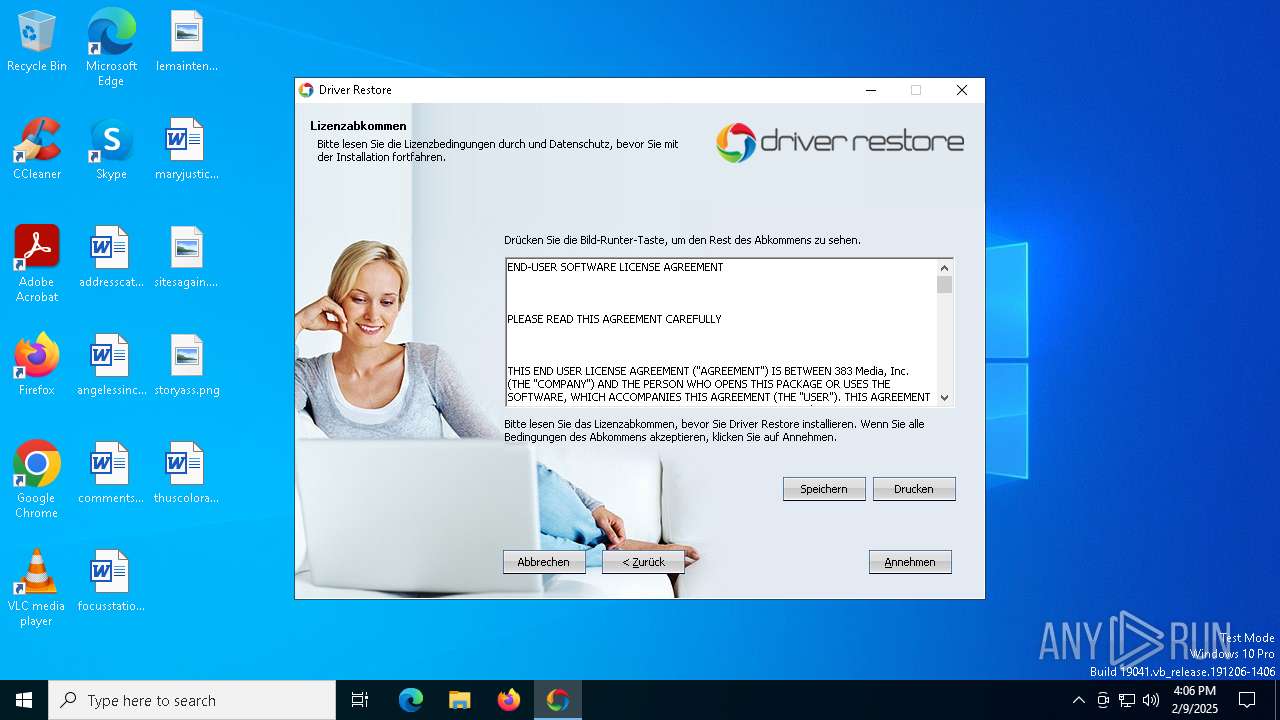Image resolution: width=1280 pixels, height=720 pixels.
Task: Open network status tray icon
Action: [1127, 700]
